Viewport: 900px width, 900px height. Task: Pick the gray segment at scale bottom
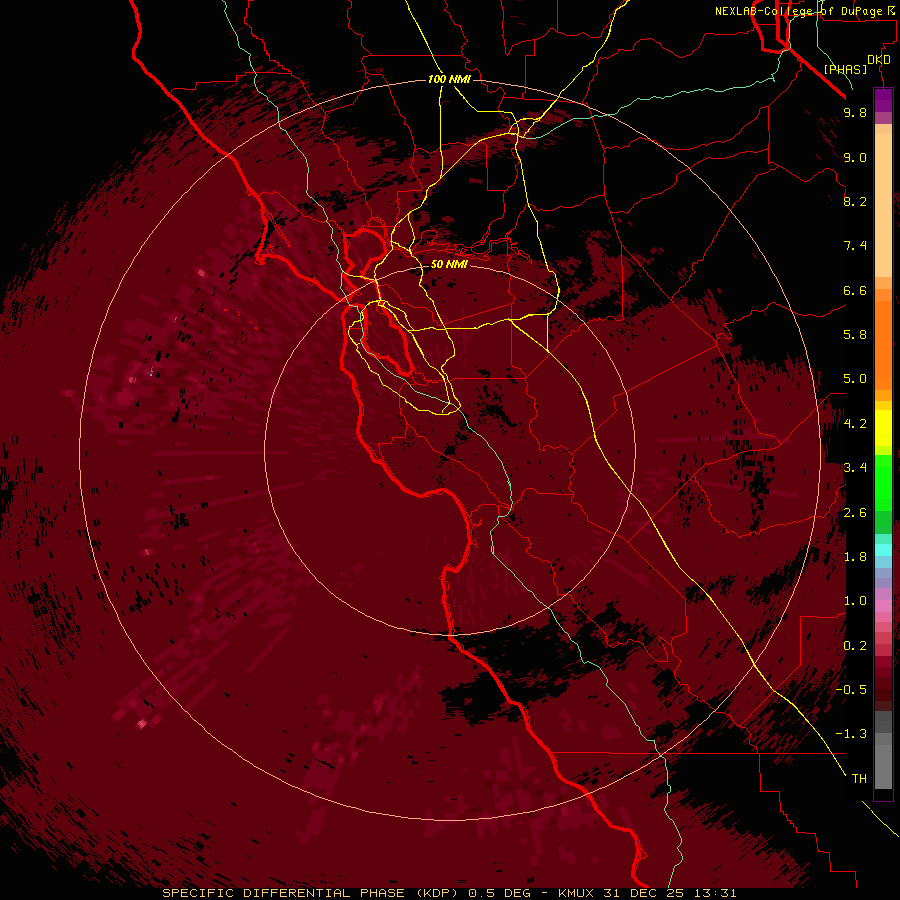(x=883, y=766)
